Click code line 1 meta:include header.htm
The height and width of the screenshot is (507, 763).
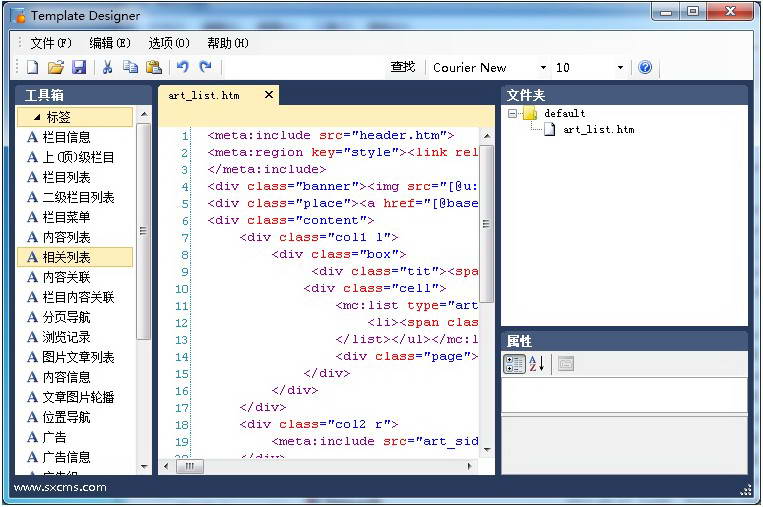coord(330,135)
